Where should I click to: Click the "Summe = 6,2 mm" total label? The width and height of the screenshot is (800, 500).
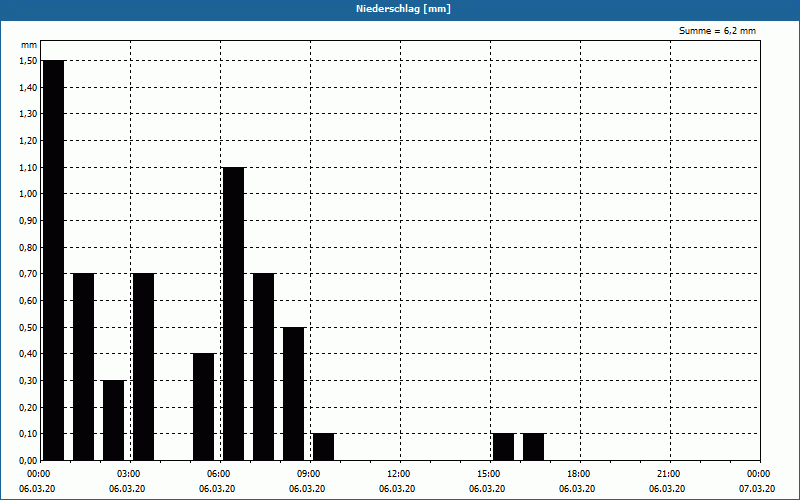tap(717, 31)
